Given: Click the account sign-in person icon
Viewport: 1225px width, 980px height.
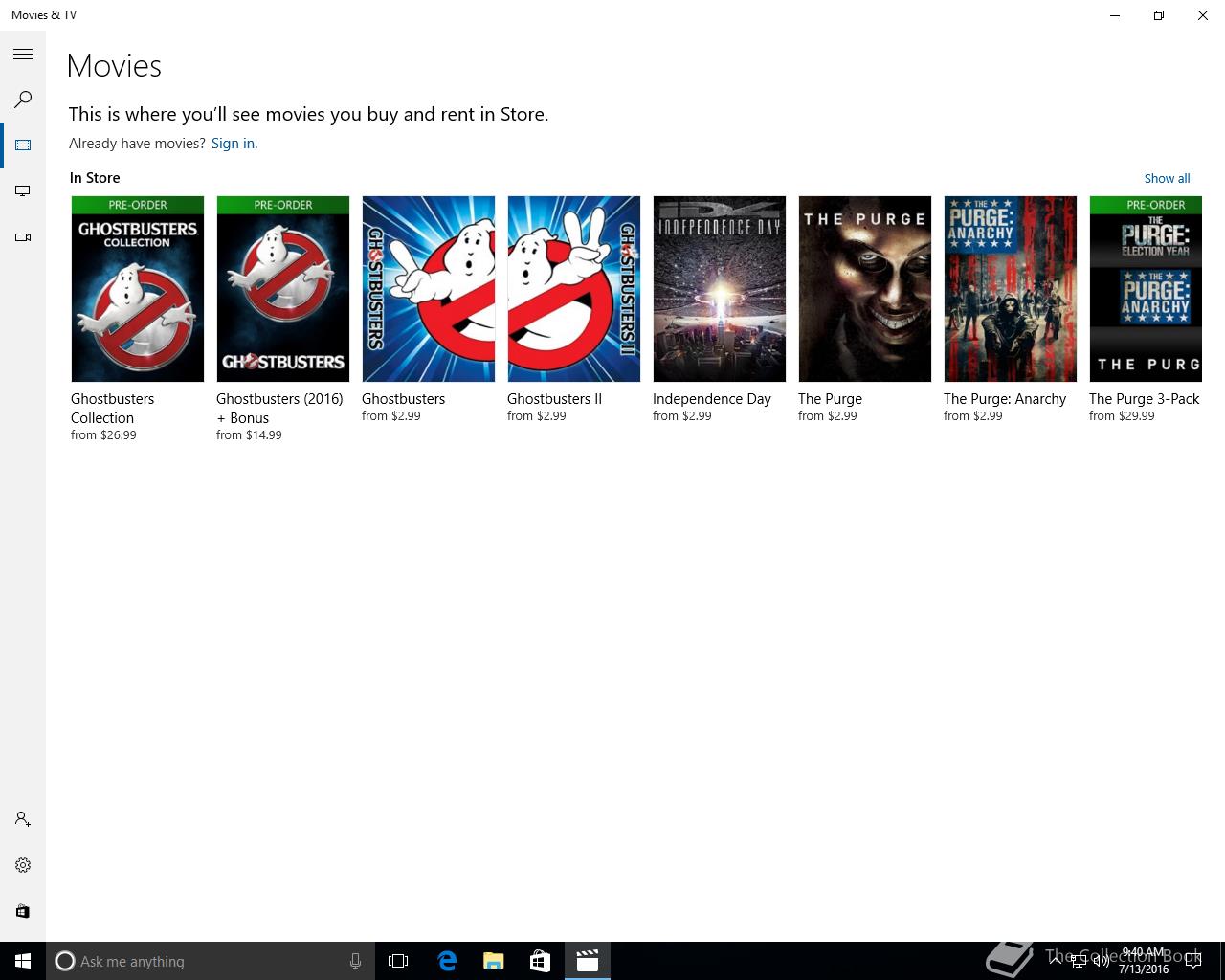Looking at the screenshot, I should [23, 819].
